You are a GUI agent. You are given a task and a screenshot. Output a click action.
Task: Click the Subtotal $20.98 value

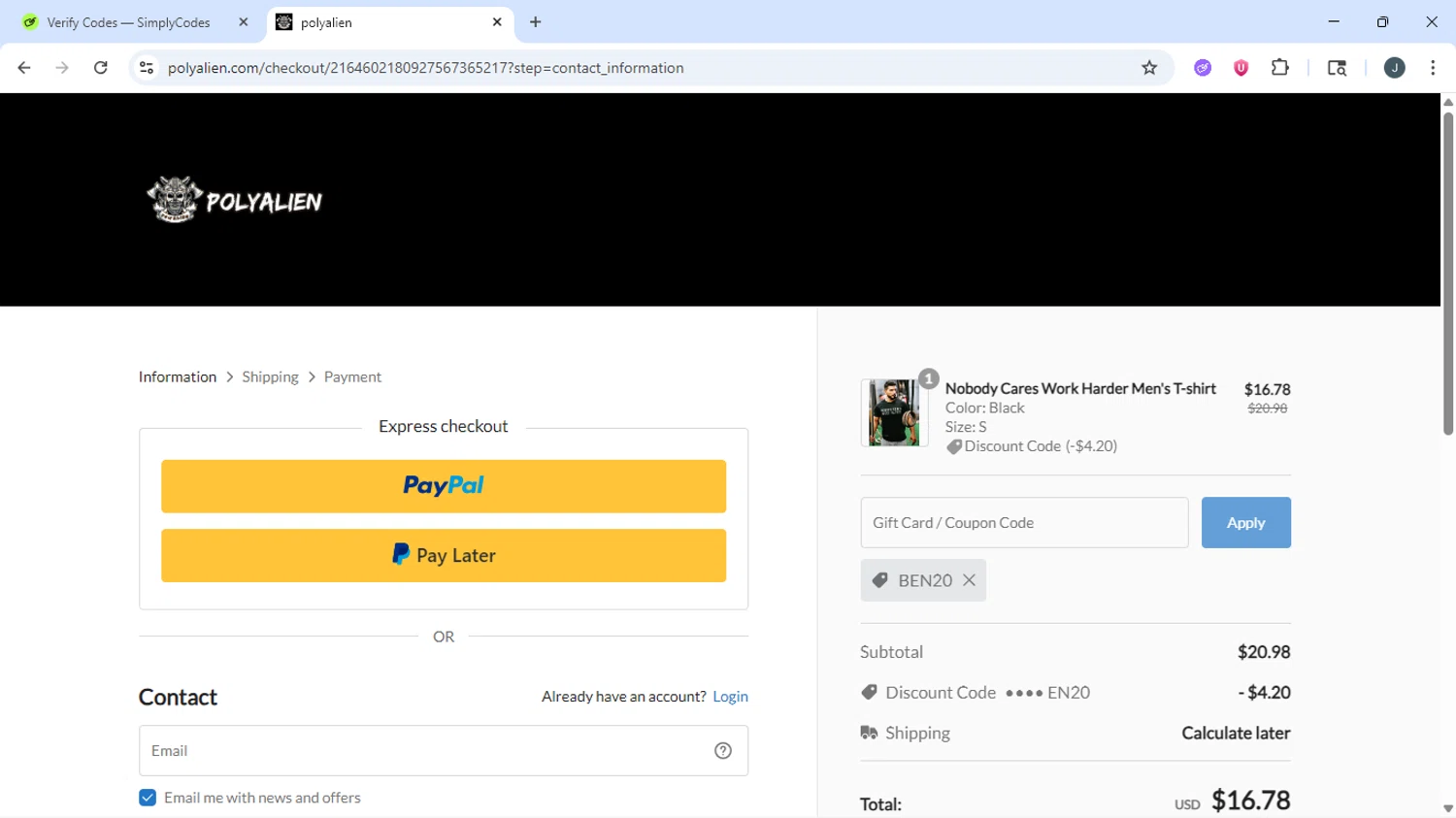point(1264,652)
